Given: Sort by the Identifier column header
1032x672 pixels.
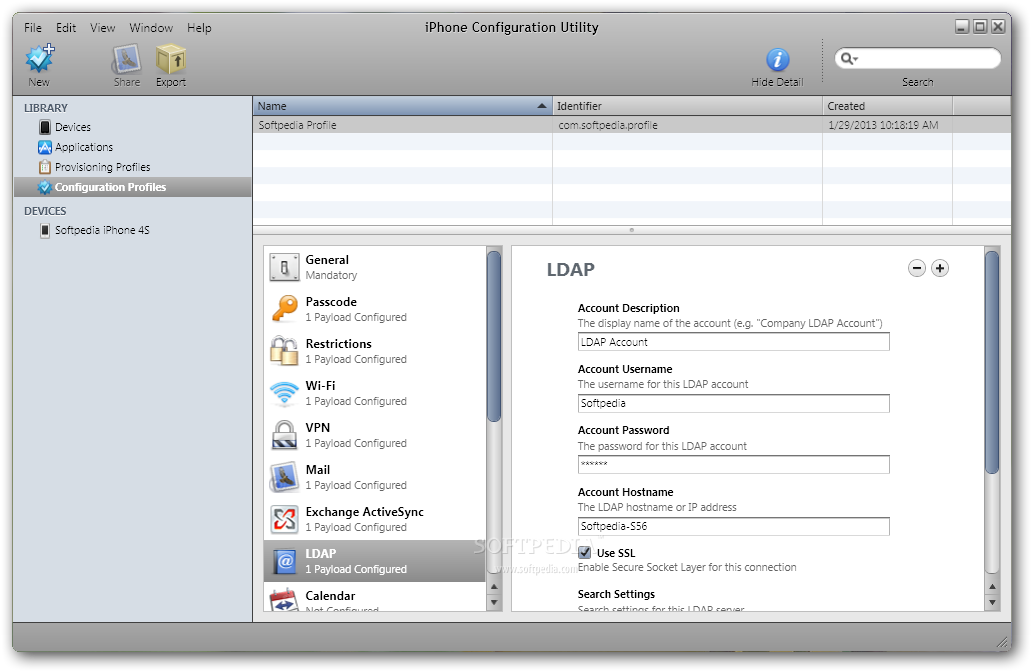Looking at the screenshot, I should [x=687, y=106].
